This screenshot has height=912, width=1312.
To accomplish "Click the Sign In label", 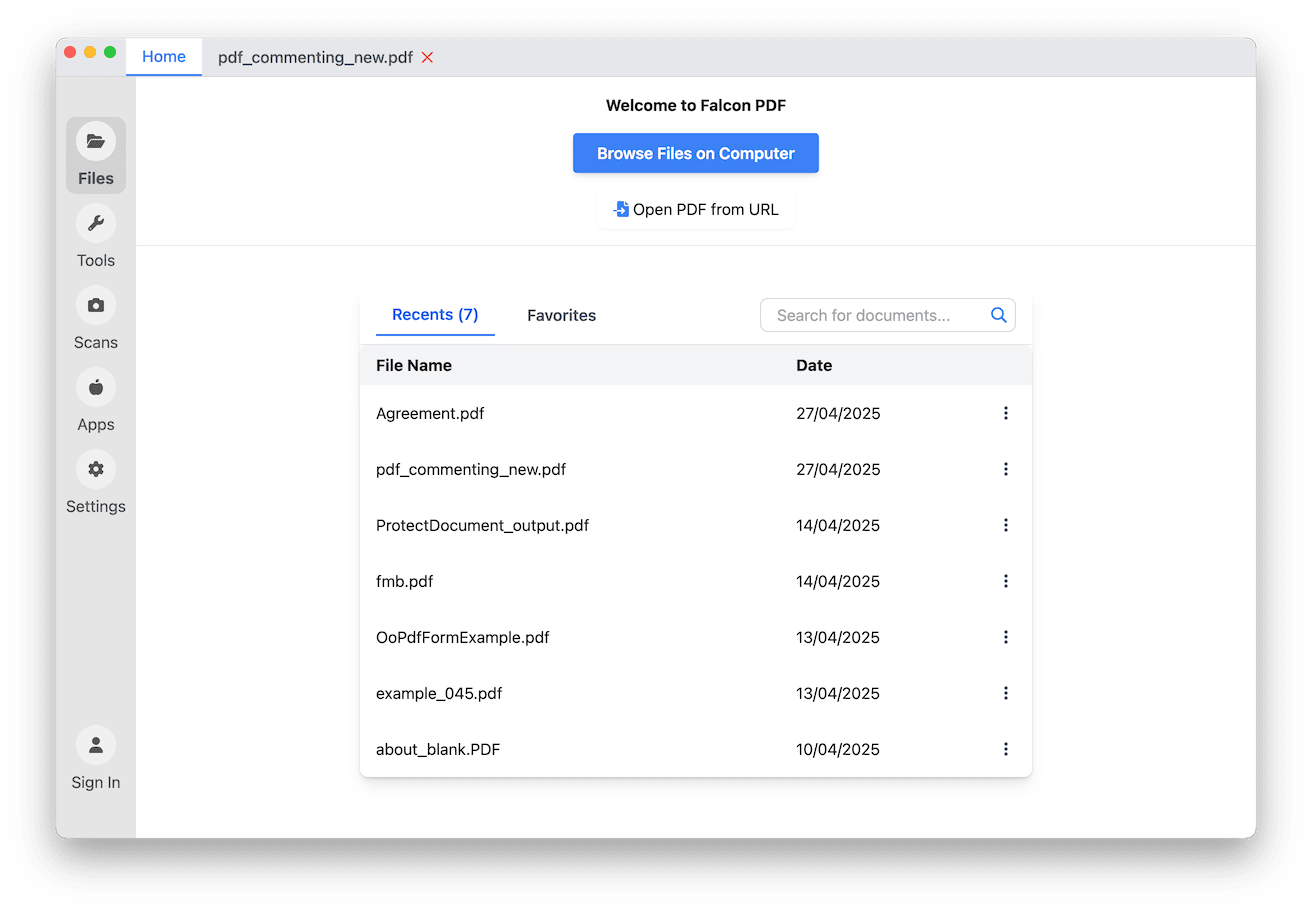I will pyautogui.click(x=96, y=782).
